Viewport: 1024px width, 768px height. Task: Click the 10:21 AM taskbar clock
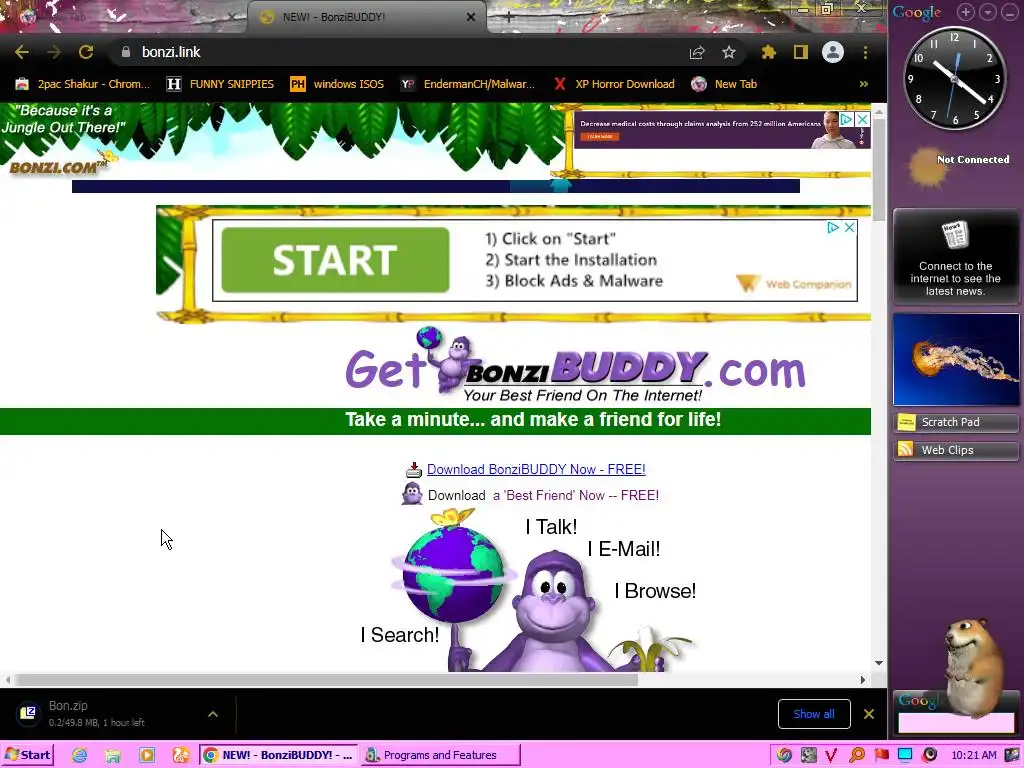(974, 755)
